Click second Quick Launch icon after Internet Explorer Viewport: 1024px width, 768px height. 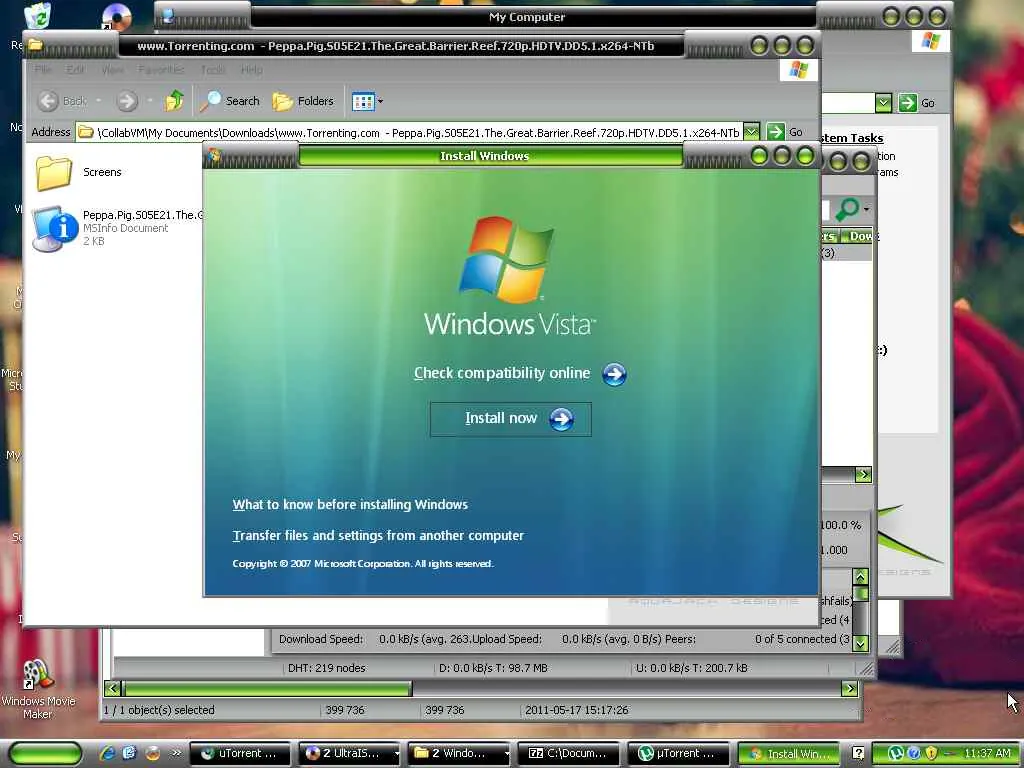coord(129,753)
